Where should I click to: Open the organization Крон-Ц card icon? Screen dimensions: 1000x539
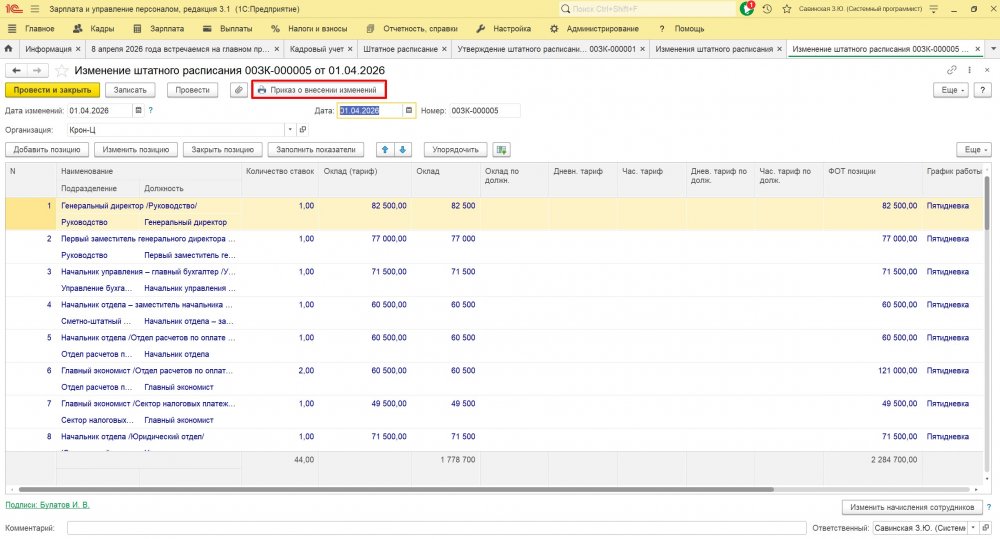pyautogui.click(x=303, y=129)
